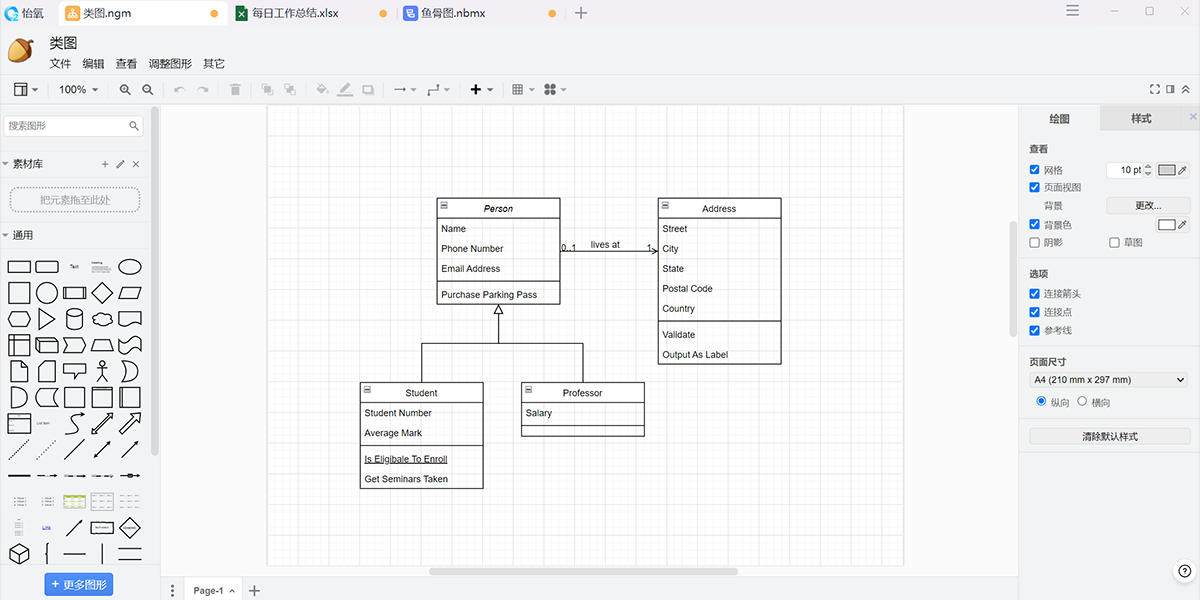1200x600 pixels.
Task: Collapse the 通用 shapes section
Action: 22,236
